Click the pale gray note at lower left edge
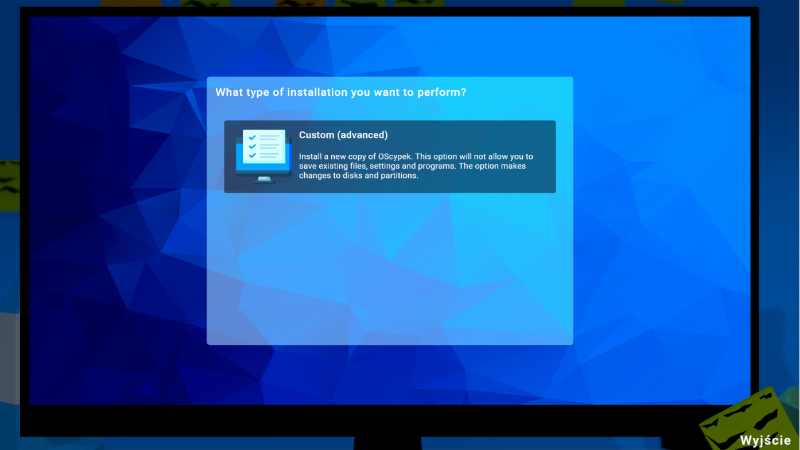800x450 pixels. [x=8, y=340]
